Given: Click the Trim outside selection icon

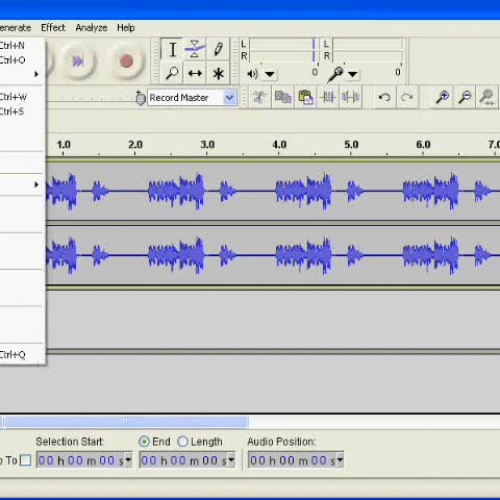Looking at the screenshot, I should (328, 97).
